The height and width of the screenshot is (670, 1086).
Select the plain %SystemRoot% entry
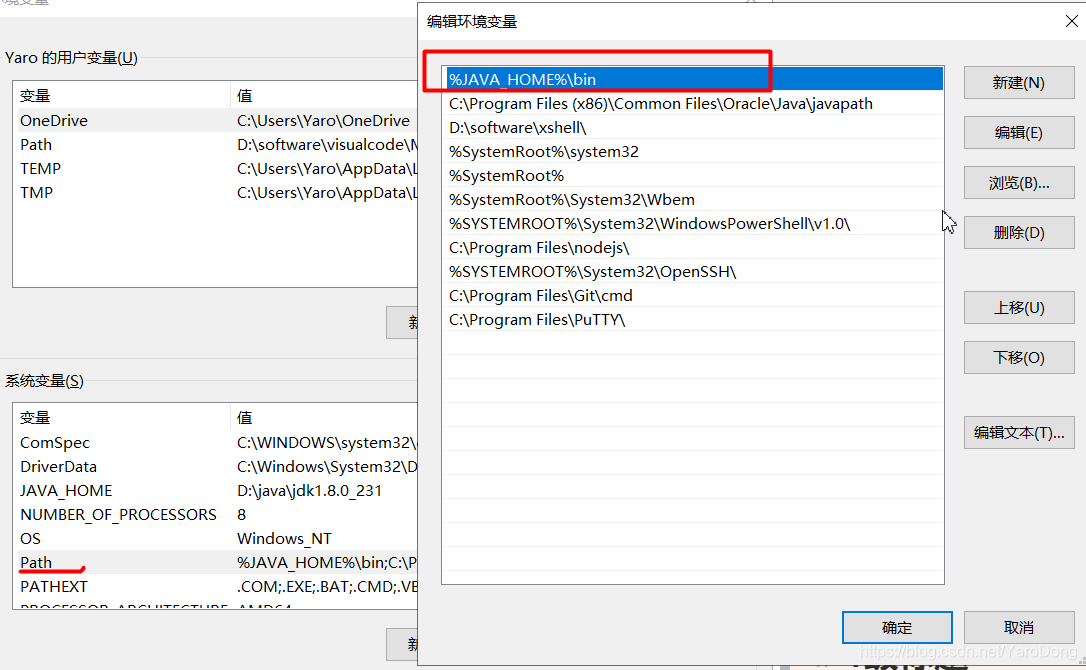pyautogui.click(x=693, y=175)
